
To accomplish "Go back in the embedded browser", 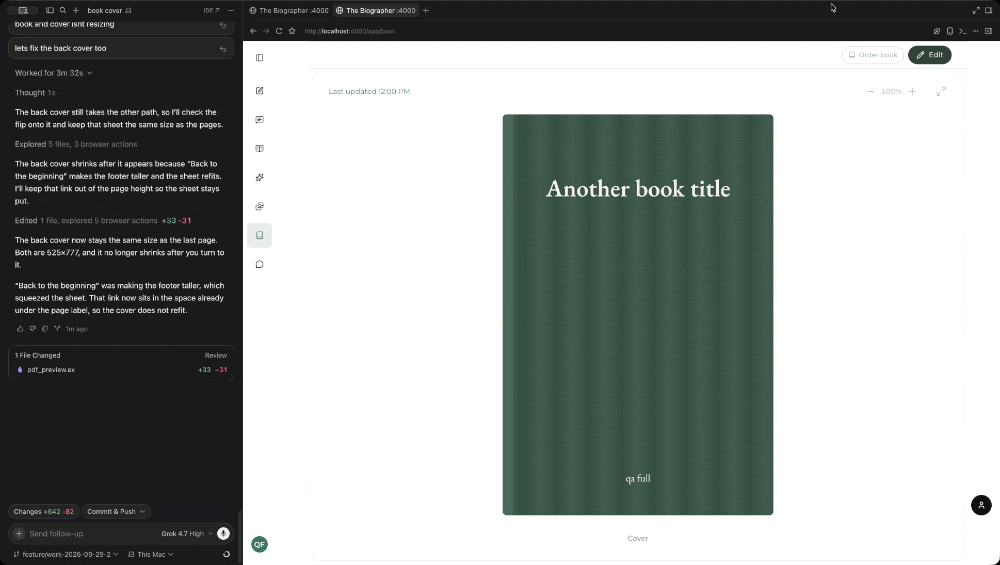I will point(253,31).
